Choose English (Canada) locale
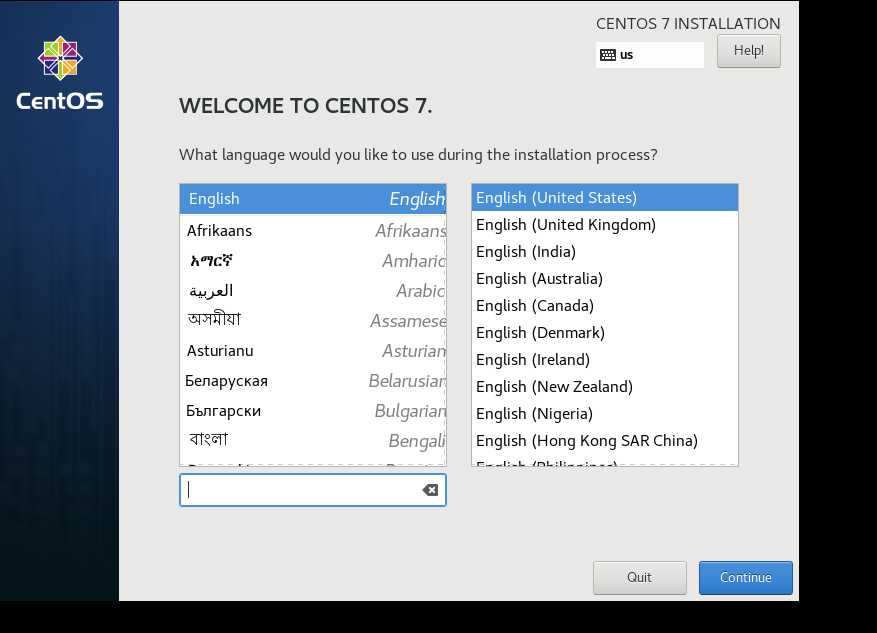The height and width of the screenshot is (633, 877). 605,306
